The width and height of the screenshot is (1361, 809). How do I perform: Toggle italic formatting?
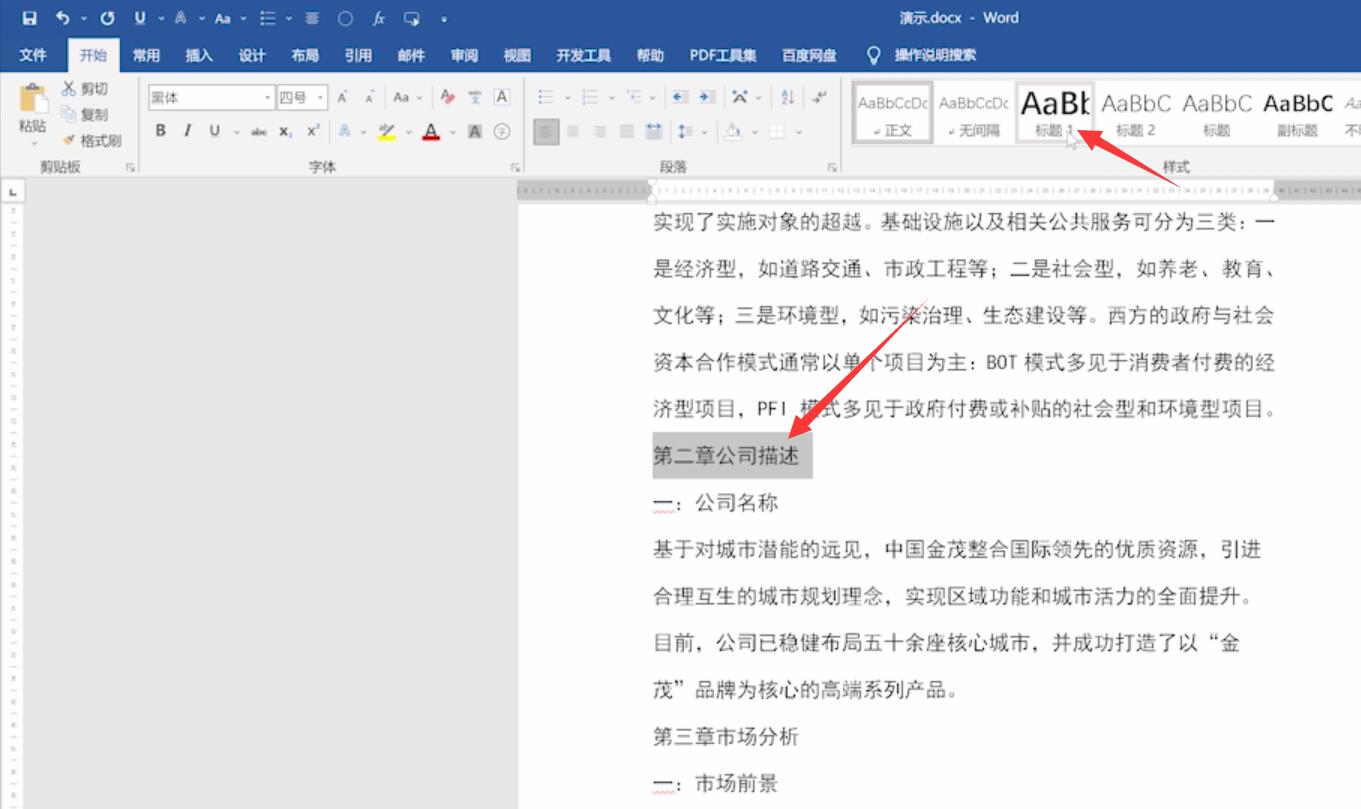[187, 131]
